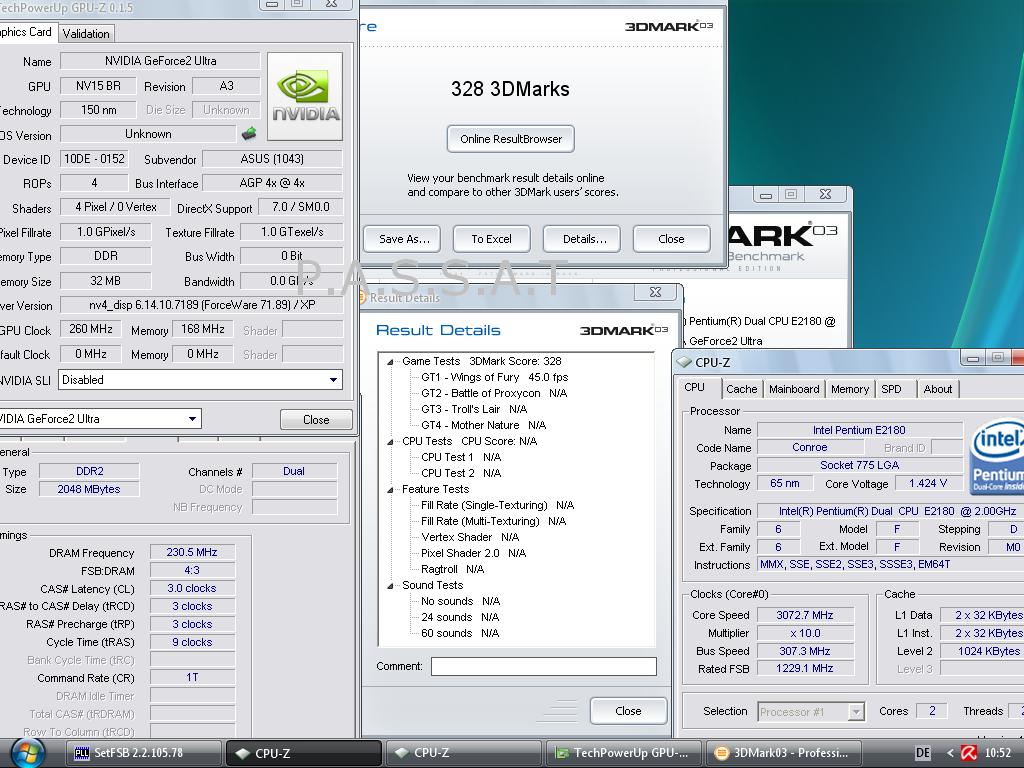Screen dimensions: 1024x768
Task: Select GT3 - Troll's Lair row
Action: pos(473,409)
